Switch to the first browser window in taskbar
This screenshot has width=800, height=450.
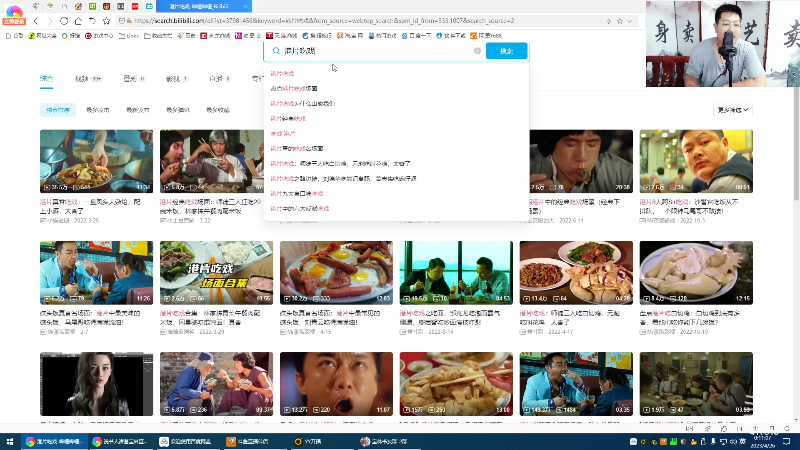coord(55,441)
